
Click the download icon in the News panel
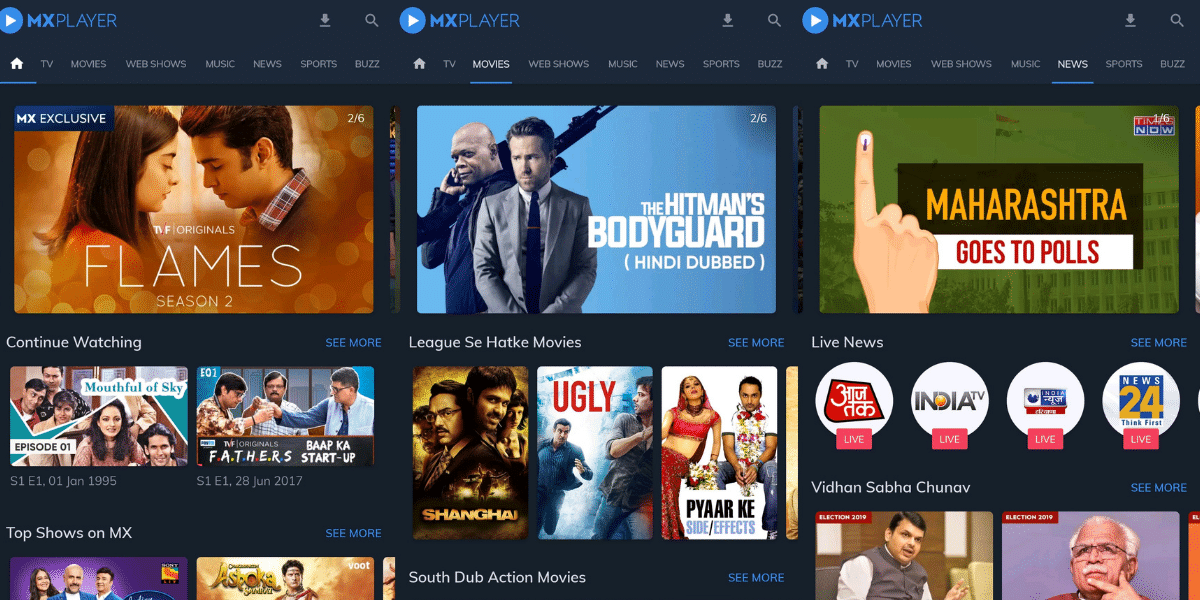click(1130, 20)
